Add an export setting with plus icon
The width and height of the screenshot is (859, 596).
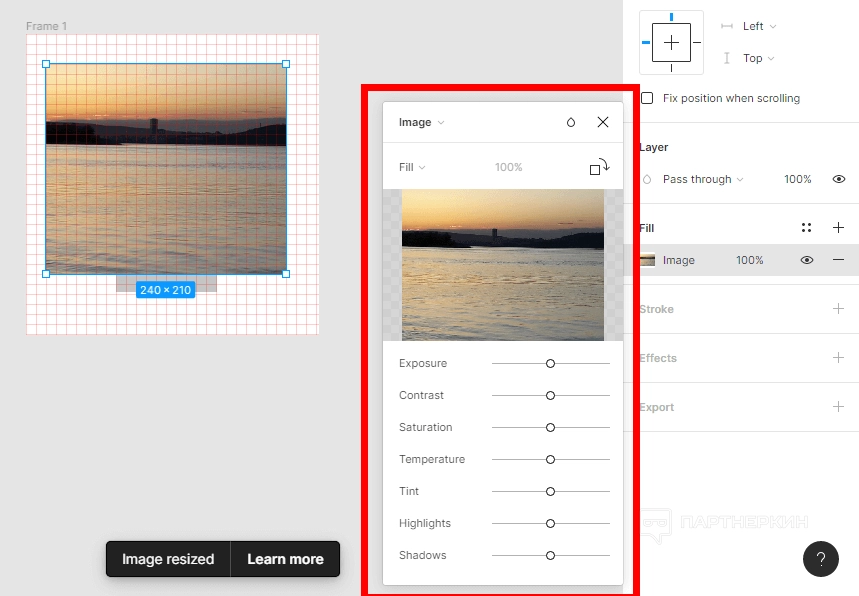838,406
